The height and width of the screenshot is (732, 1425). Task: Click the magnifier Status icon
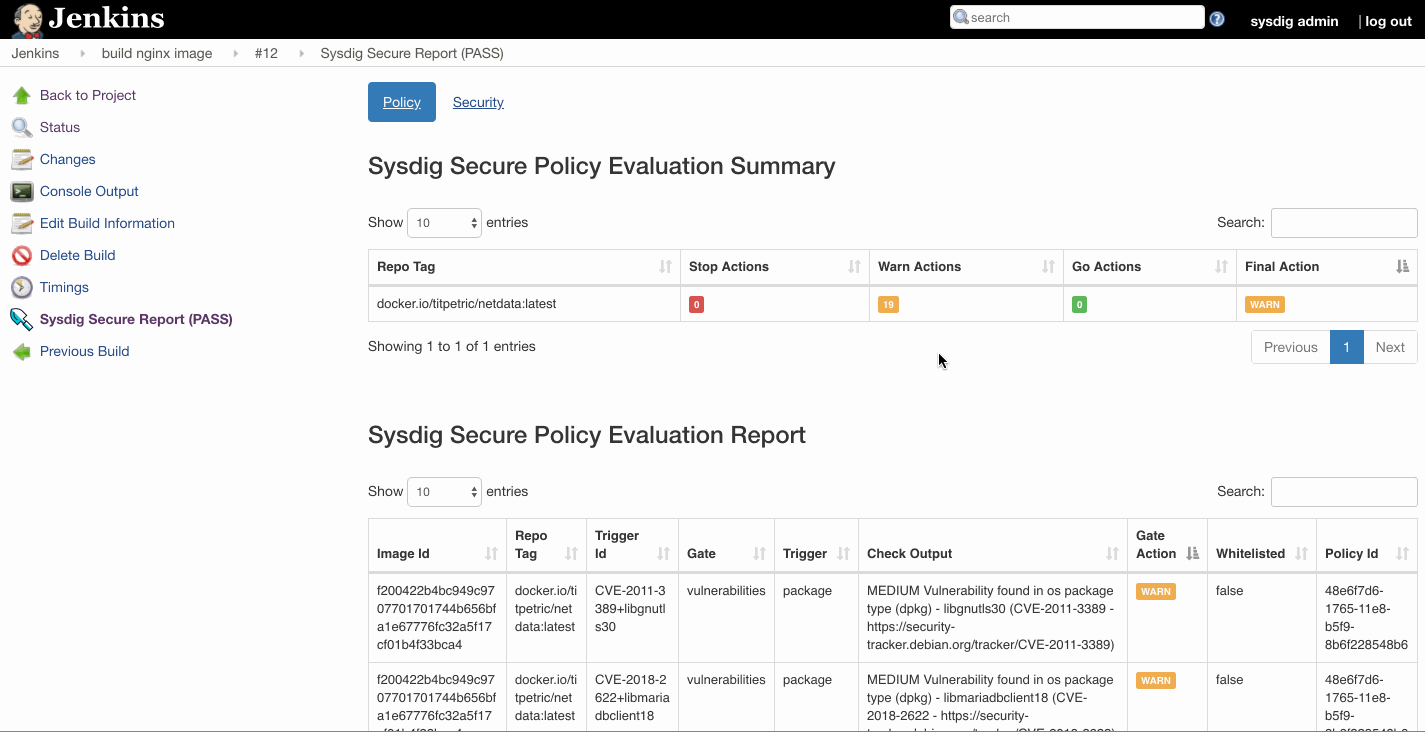[22, 127]
